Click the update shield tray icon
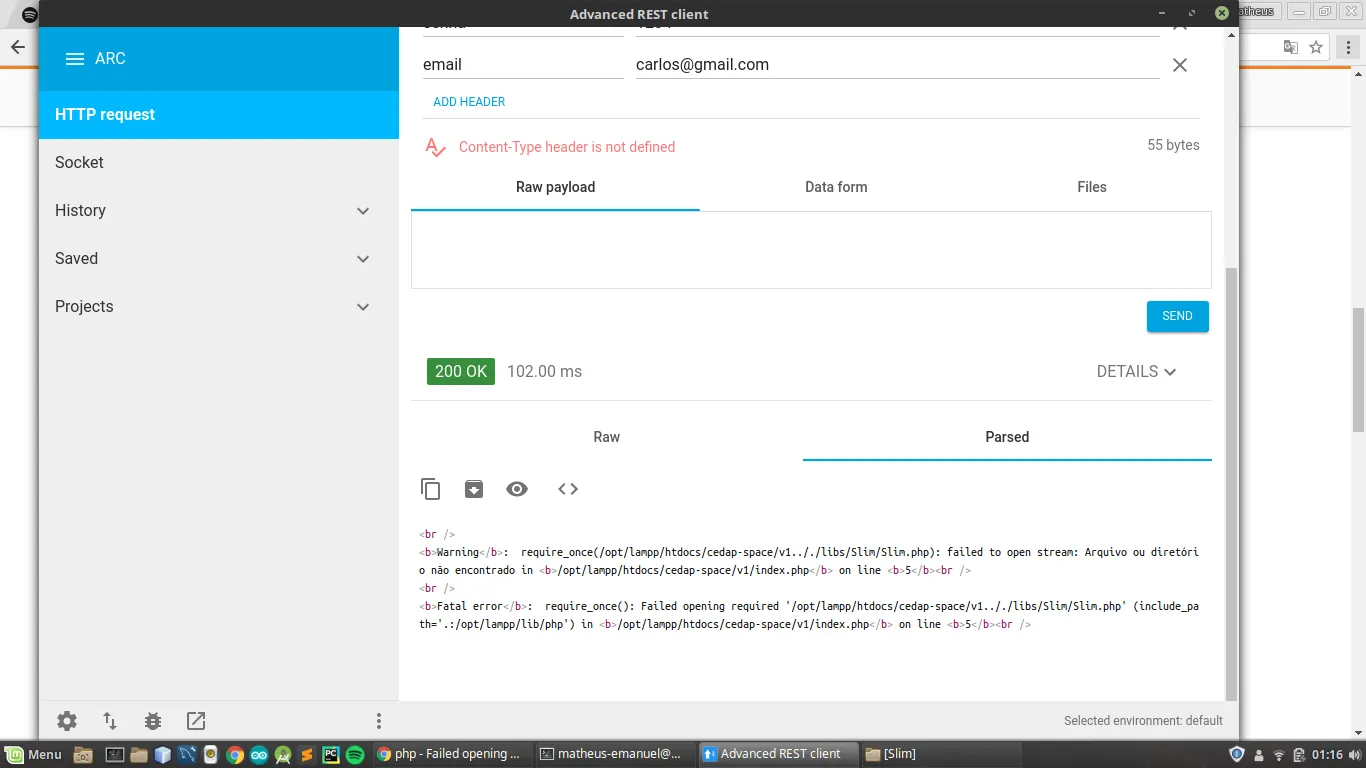 pos(1237,754)
